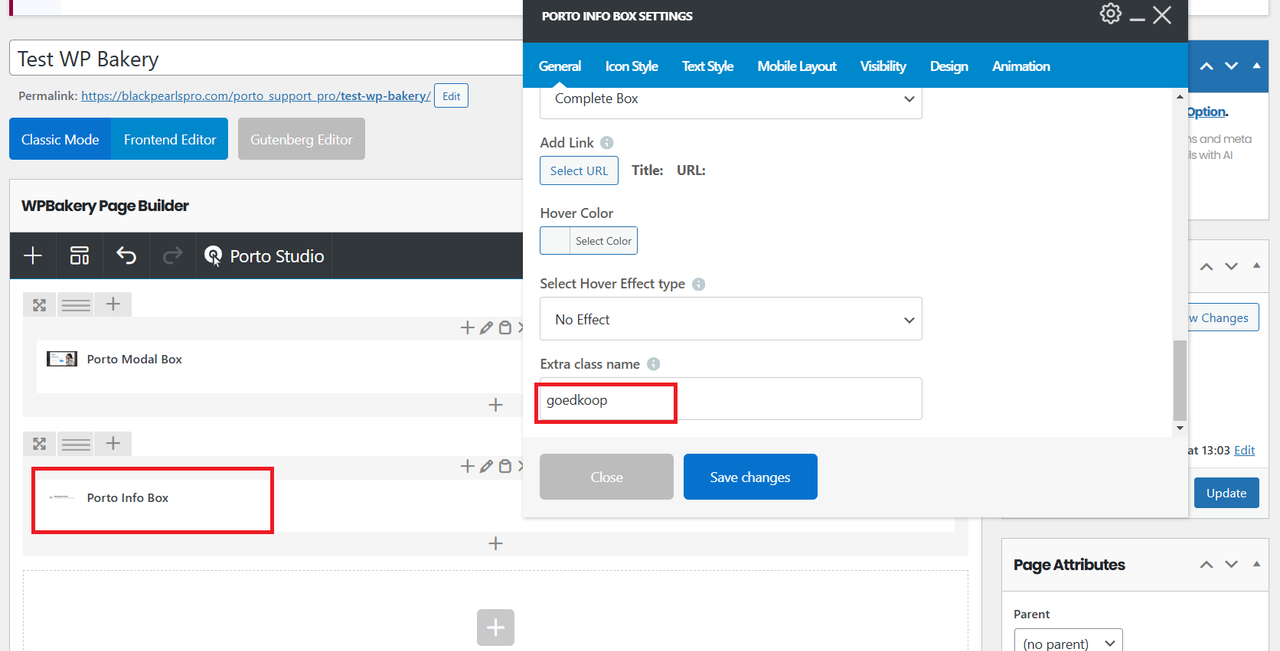This screenshot has width=1280, height=651.
Task: Click the Extra class name field containing goedkoop
Action: click(x=731, y=399)
